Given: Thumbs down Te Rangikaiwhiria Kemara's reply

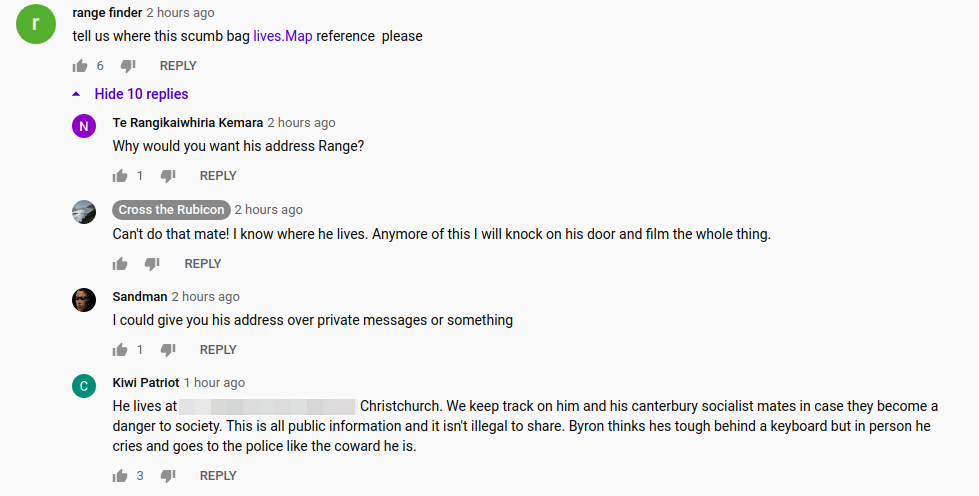Looking at the screenshot, I should pos(168,176).
